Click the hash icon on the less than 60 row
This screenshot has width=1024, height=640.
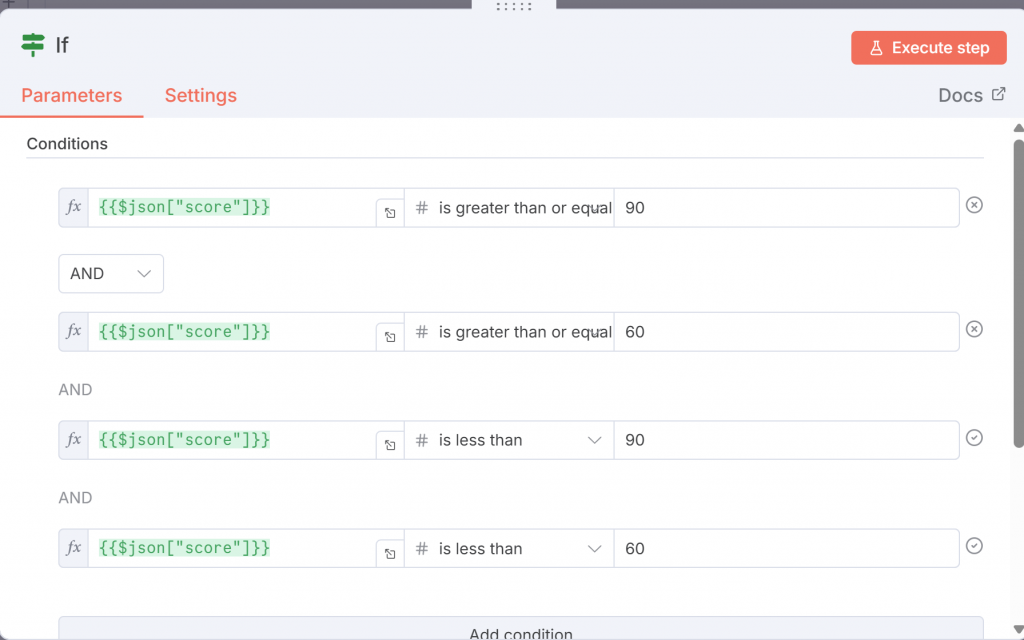[x=422, y=549]
